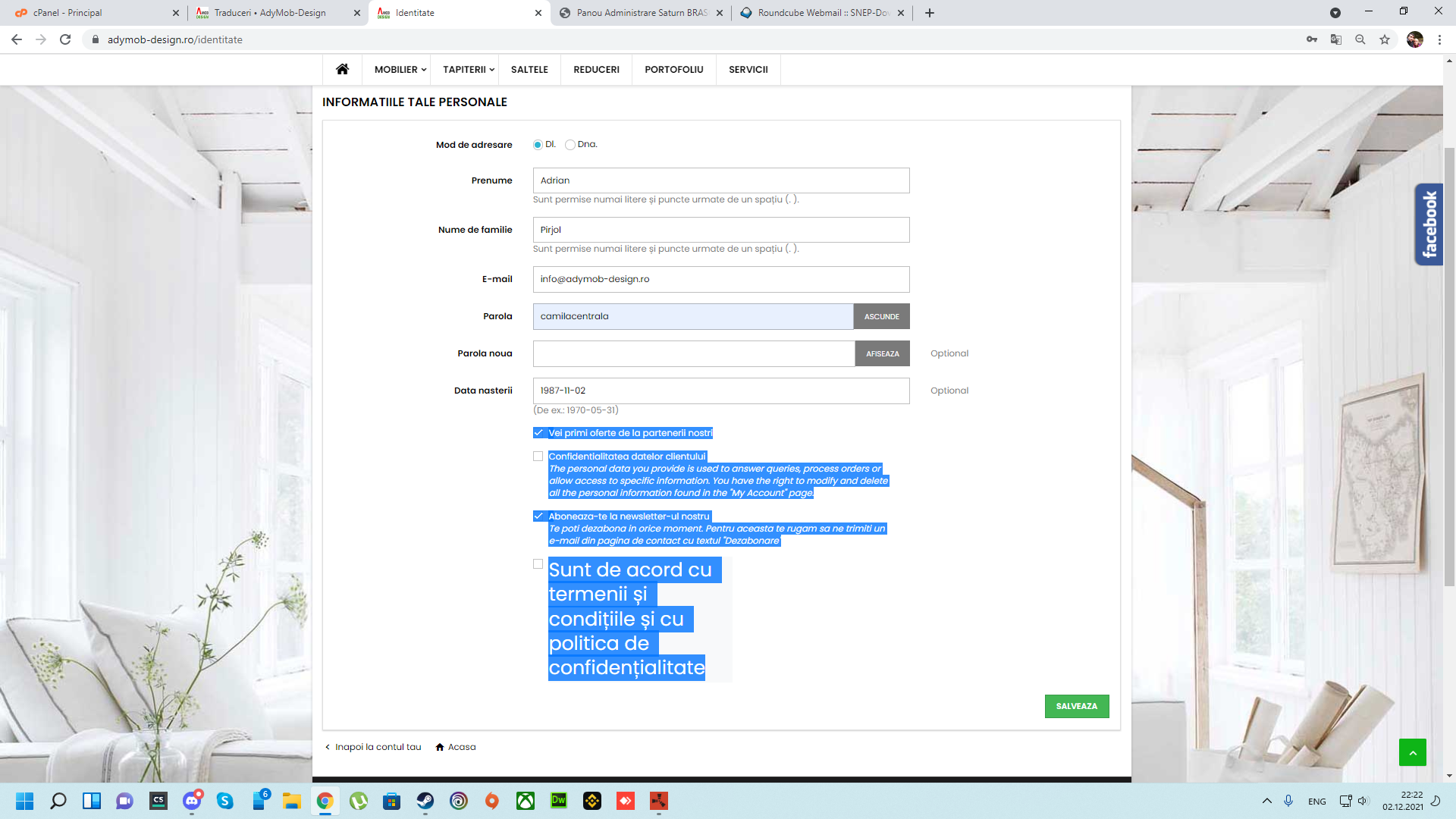
Task: Click the home icon in navigation bar
Action: [342, 69]
